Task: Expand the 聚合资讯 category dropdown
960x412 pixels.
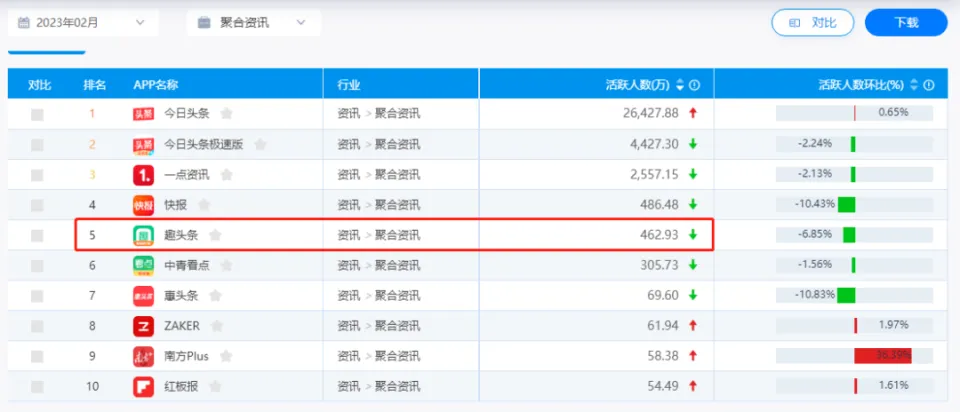Action: (253, 22)
